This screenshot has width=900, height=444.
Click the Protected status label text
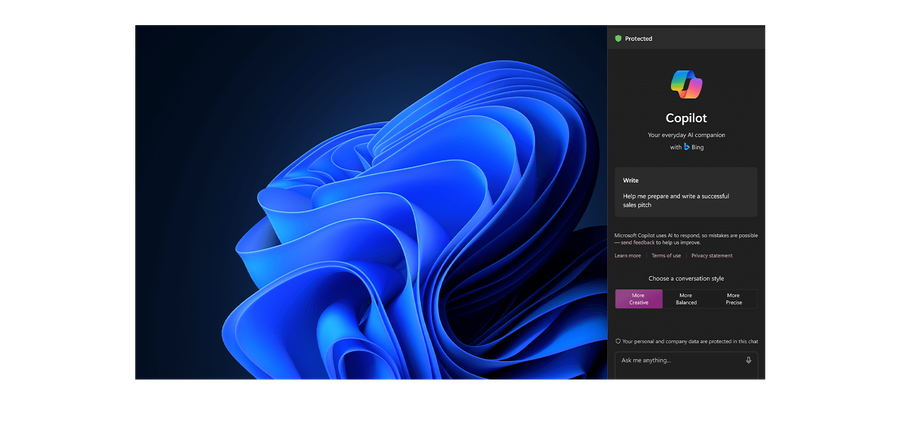(x=638, y=38)
